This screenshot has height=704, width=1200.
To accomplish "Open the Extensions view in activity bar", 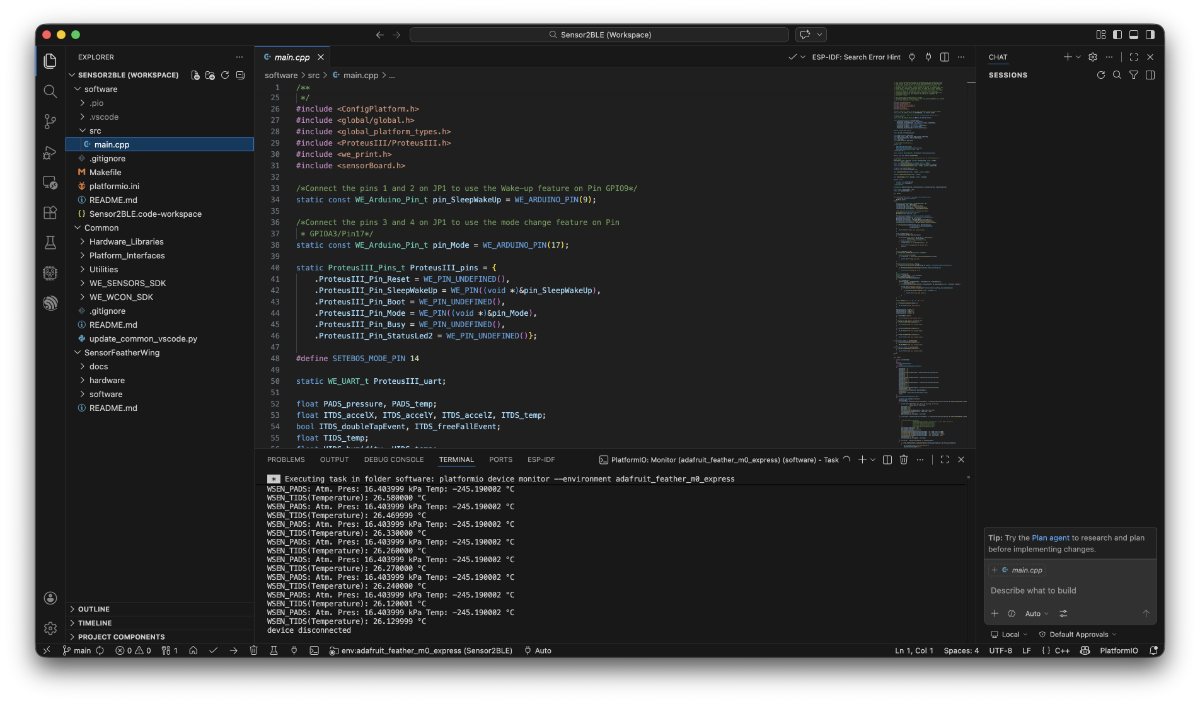I will [x=50, y=212].
